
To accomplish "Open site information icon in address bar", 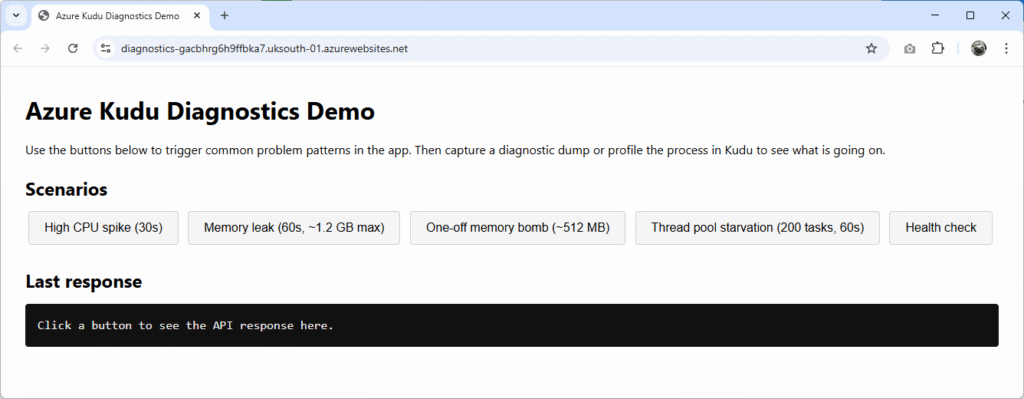I will coord(106,48).
